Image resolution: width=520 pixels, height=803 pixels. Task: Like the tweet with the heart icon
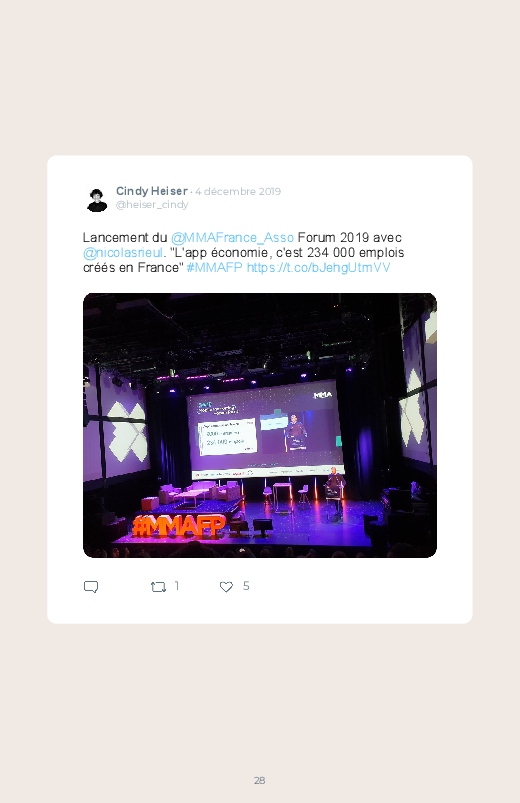226,587
